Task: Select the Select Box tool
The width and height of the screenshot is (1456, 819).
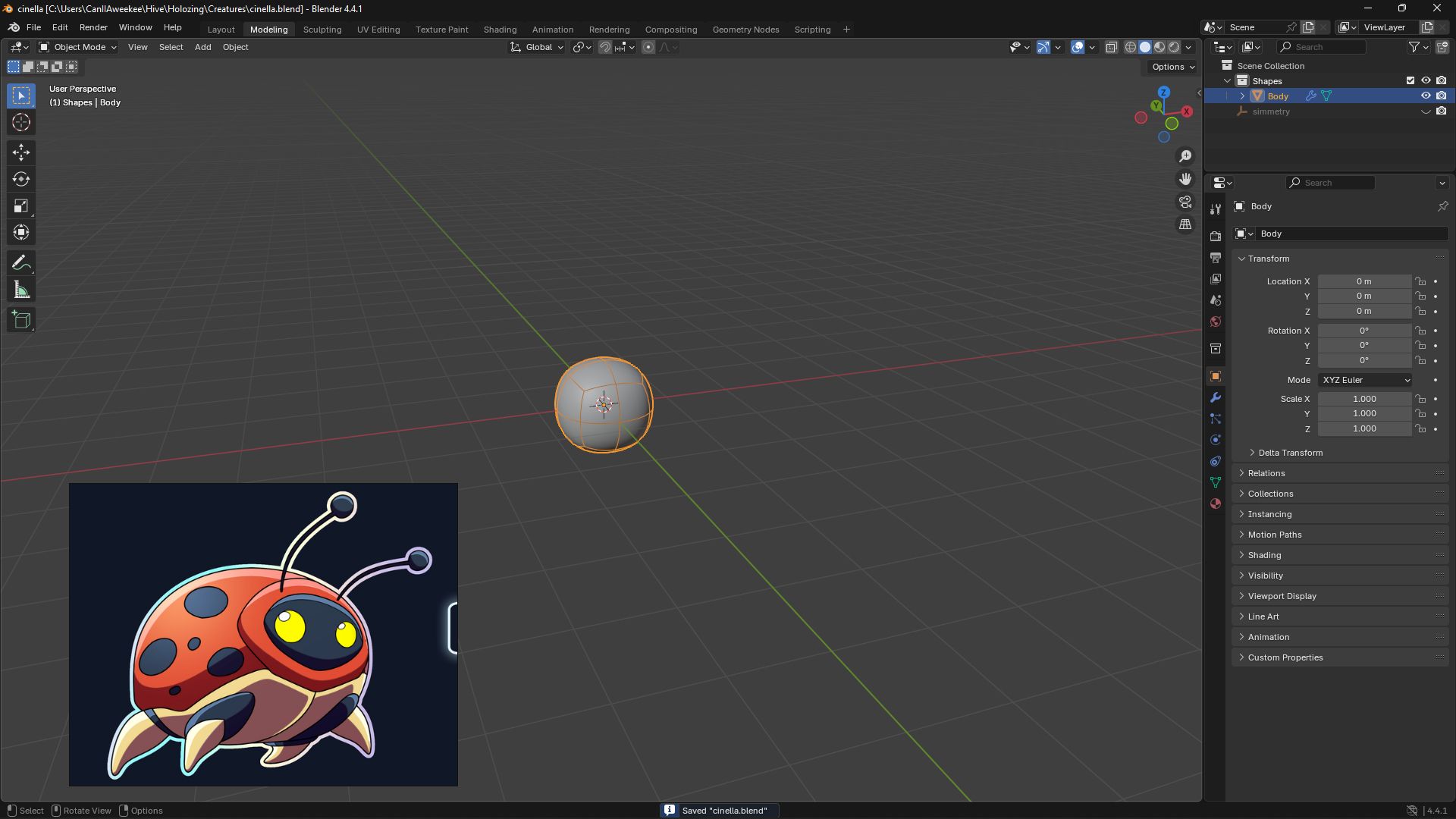Action: pyautogui.click(x=21, y=96)
